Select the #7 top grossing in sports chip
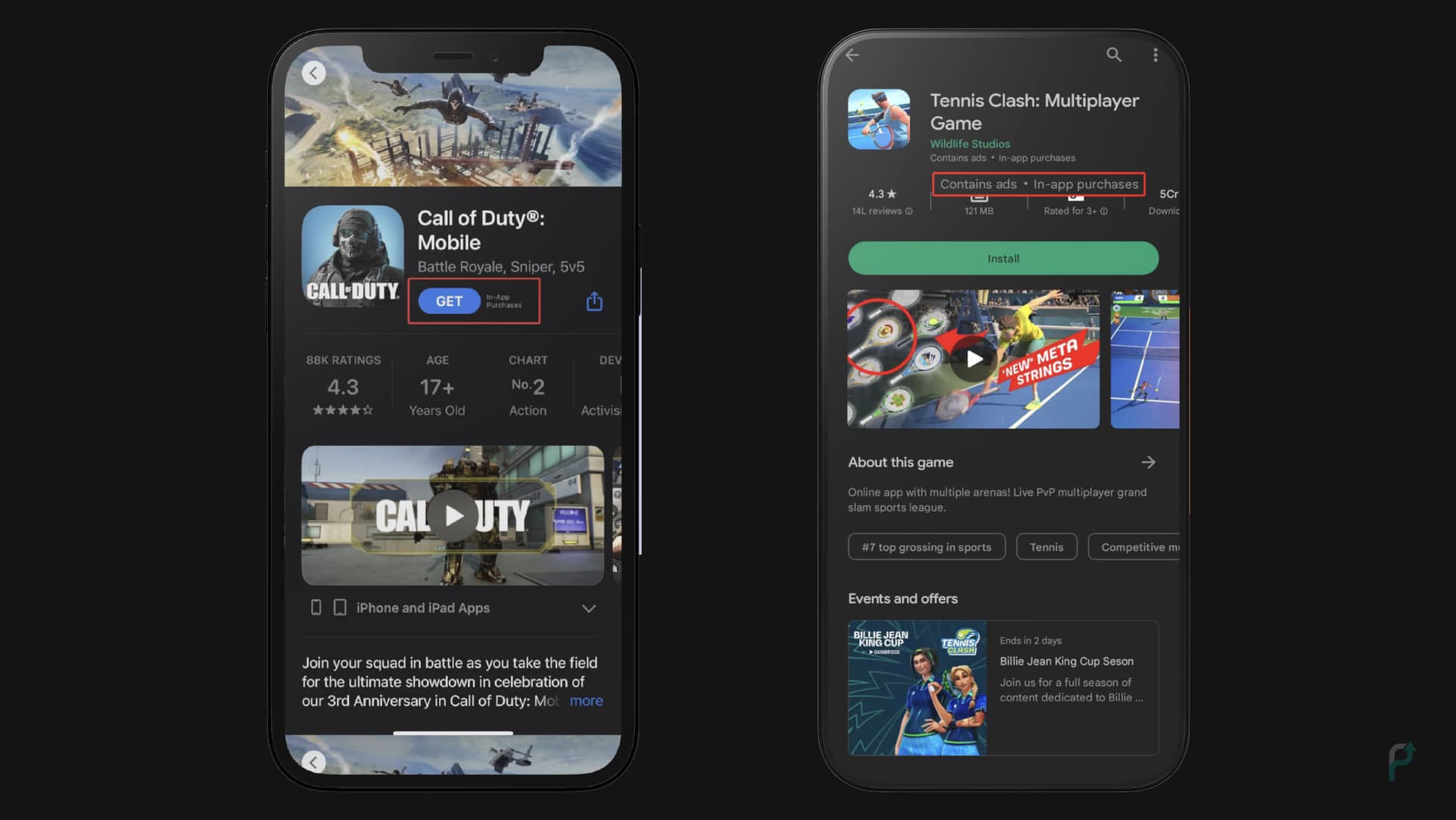 pos(927,547)
